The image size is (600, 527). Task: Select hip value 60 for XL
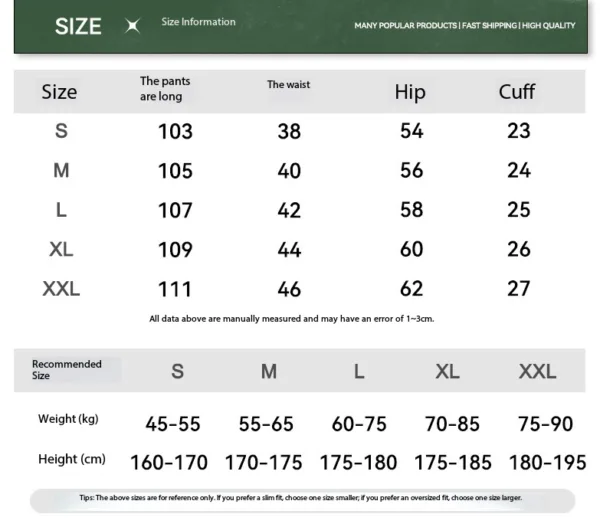point(411,250)
